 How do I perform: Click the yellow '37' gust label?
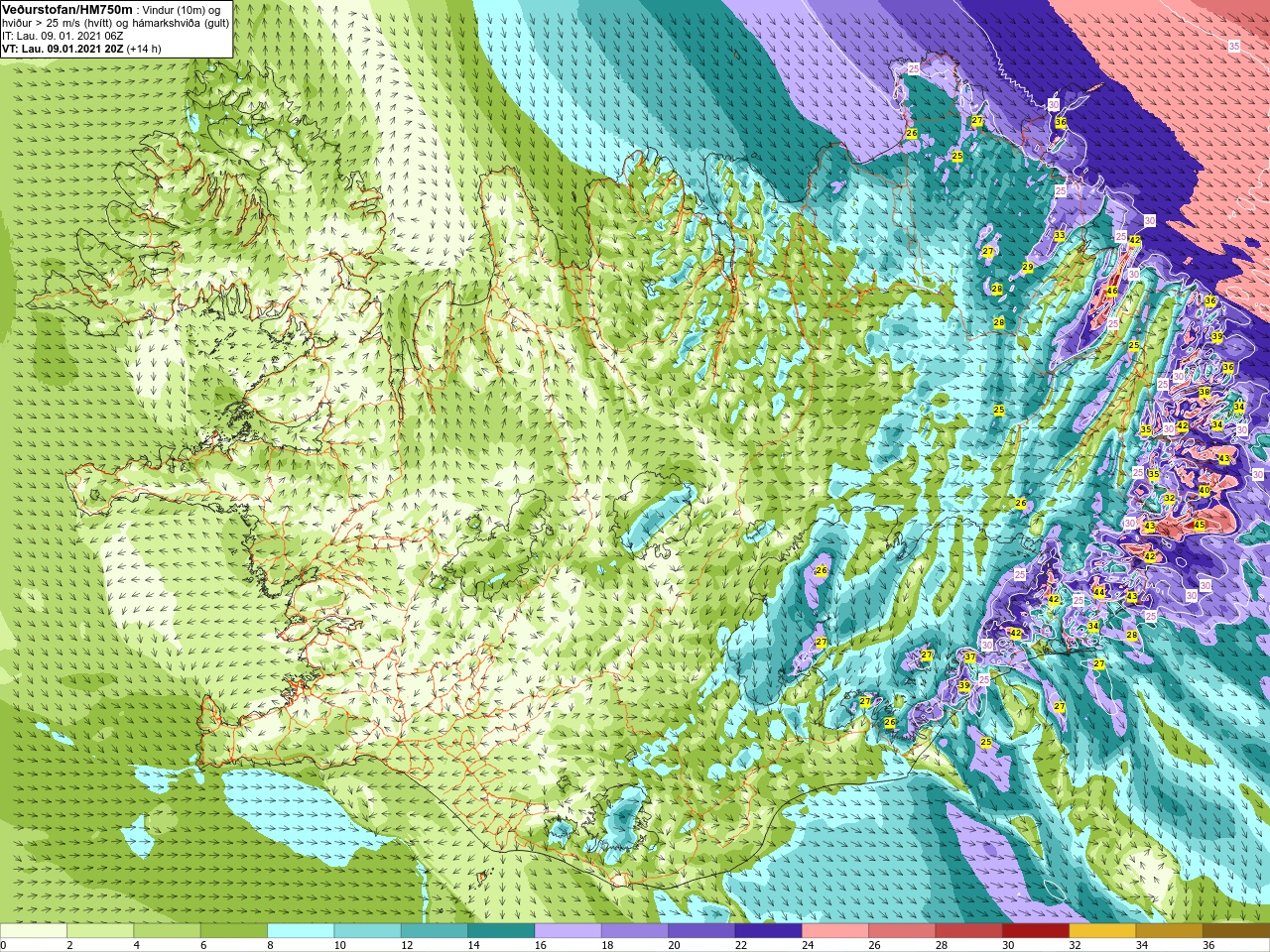970,657
